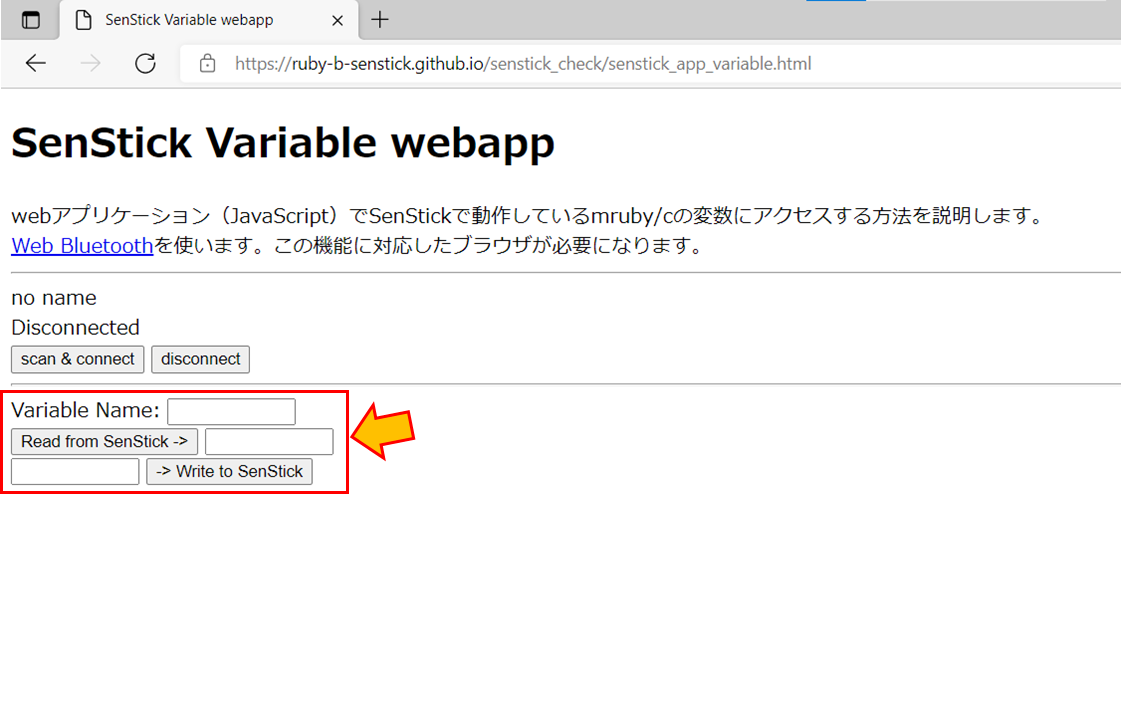Click the page favicon on the tab

pos(85,20)
